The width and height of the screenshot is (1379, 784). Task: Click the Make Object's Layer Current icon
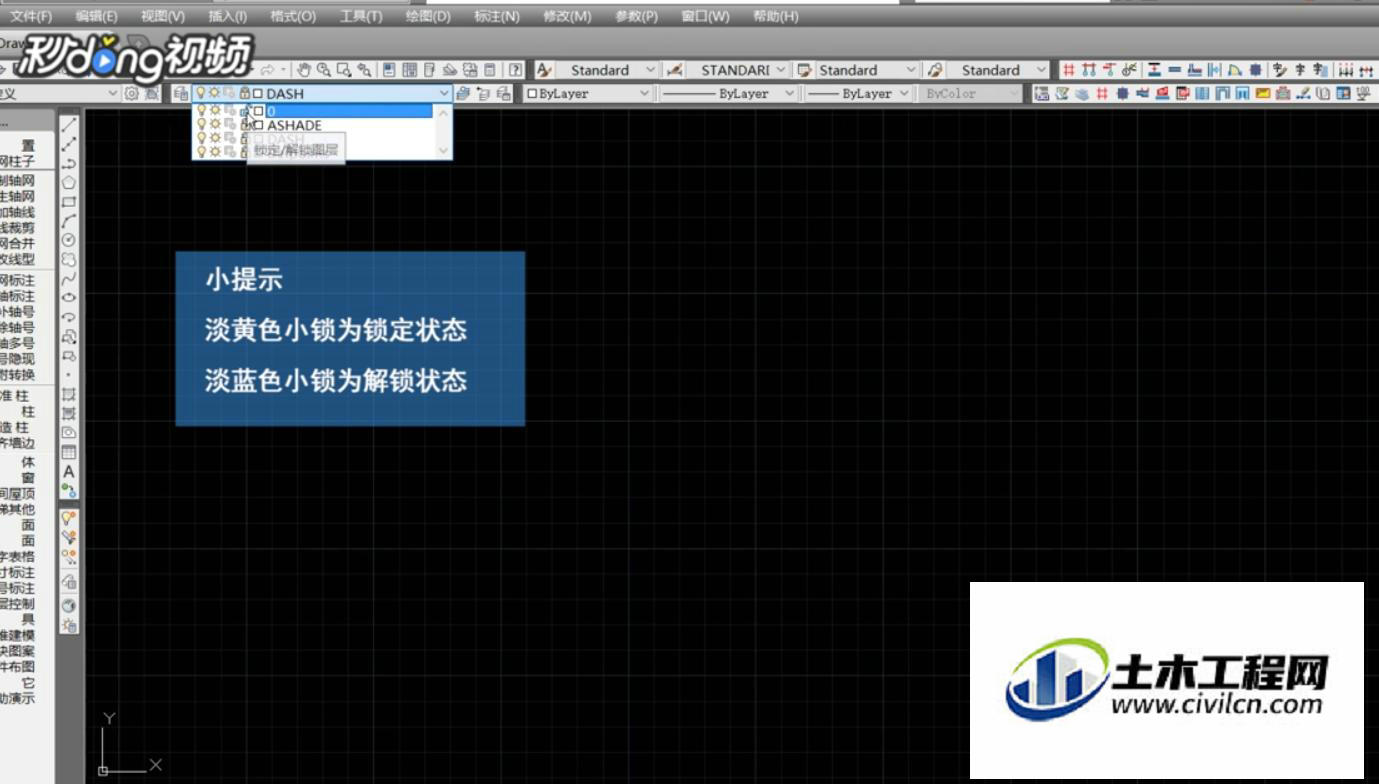point(463,93)
